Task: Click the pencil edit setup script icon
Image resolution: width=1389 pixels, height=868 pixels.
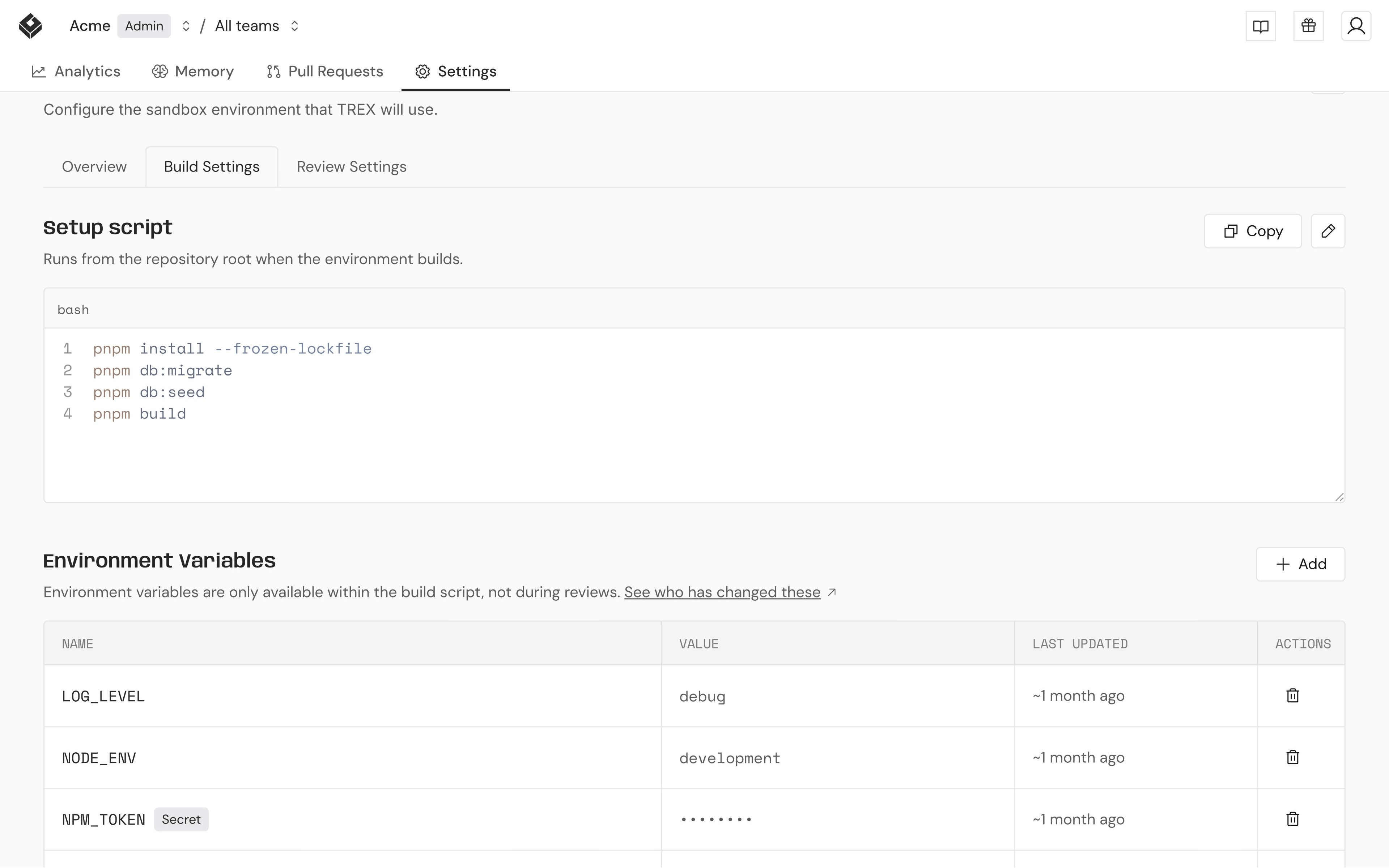Action: [1328, 231]
